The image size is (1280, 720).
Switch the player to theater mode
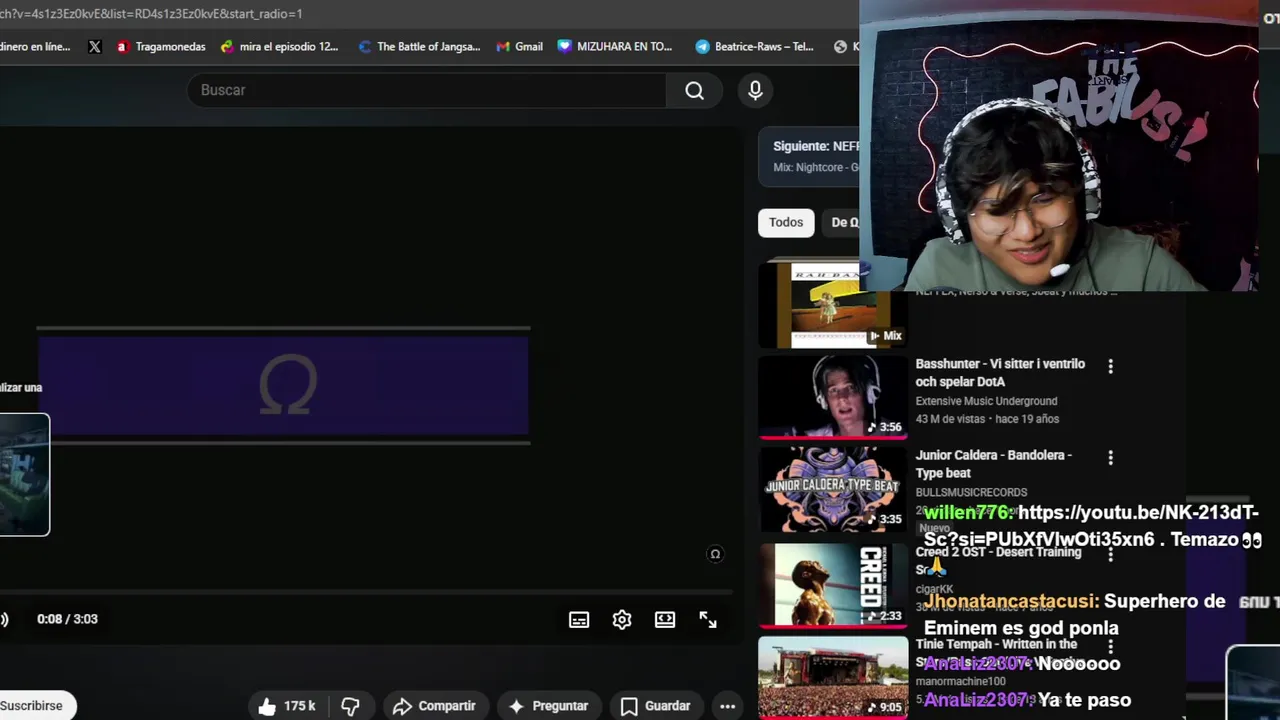665,620
